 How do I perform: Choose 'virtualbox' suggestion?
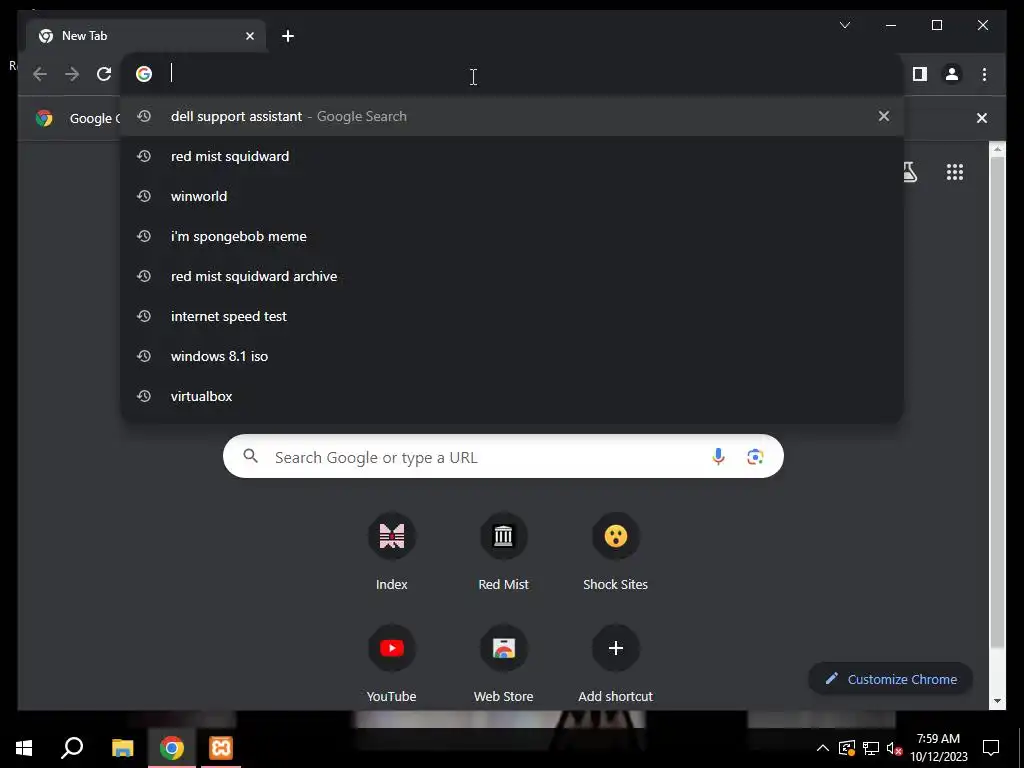(x=512, y=396)
